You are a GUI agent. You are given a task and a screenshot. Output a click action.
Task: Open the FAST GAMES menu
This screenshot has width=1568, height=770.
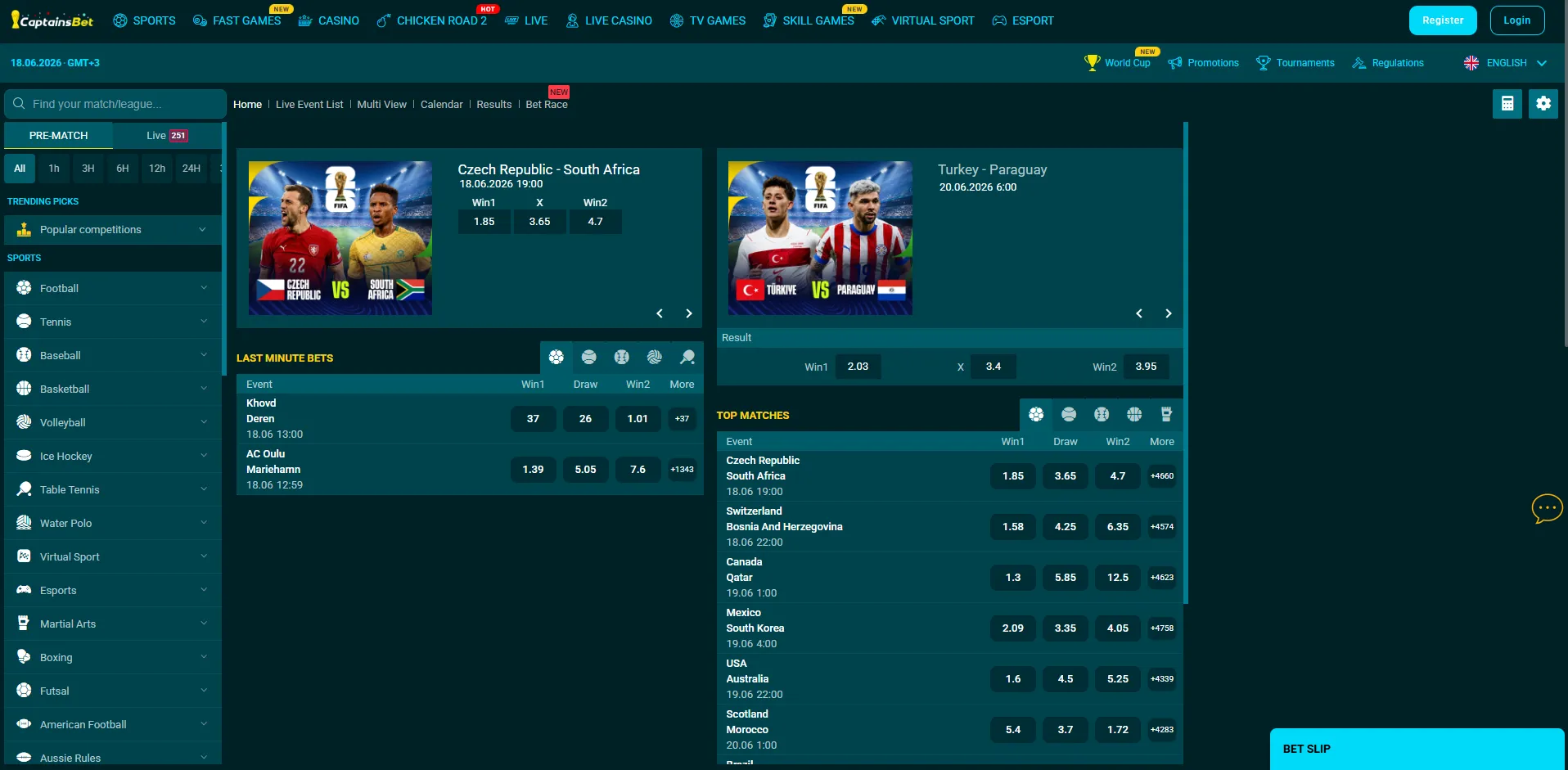[x=237, y=20]
